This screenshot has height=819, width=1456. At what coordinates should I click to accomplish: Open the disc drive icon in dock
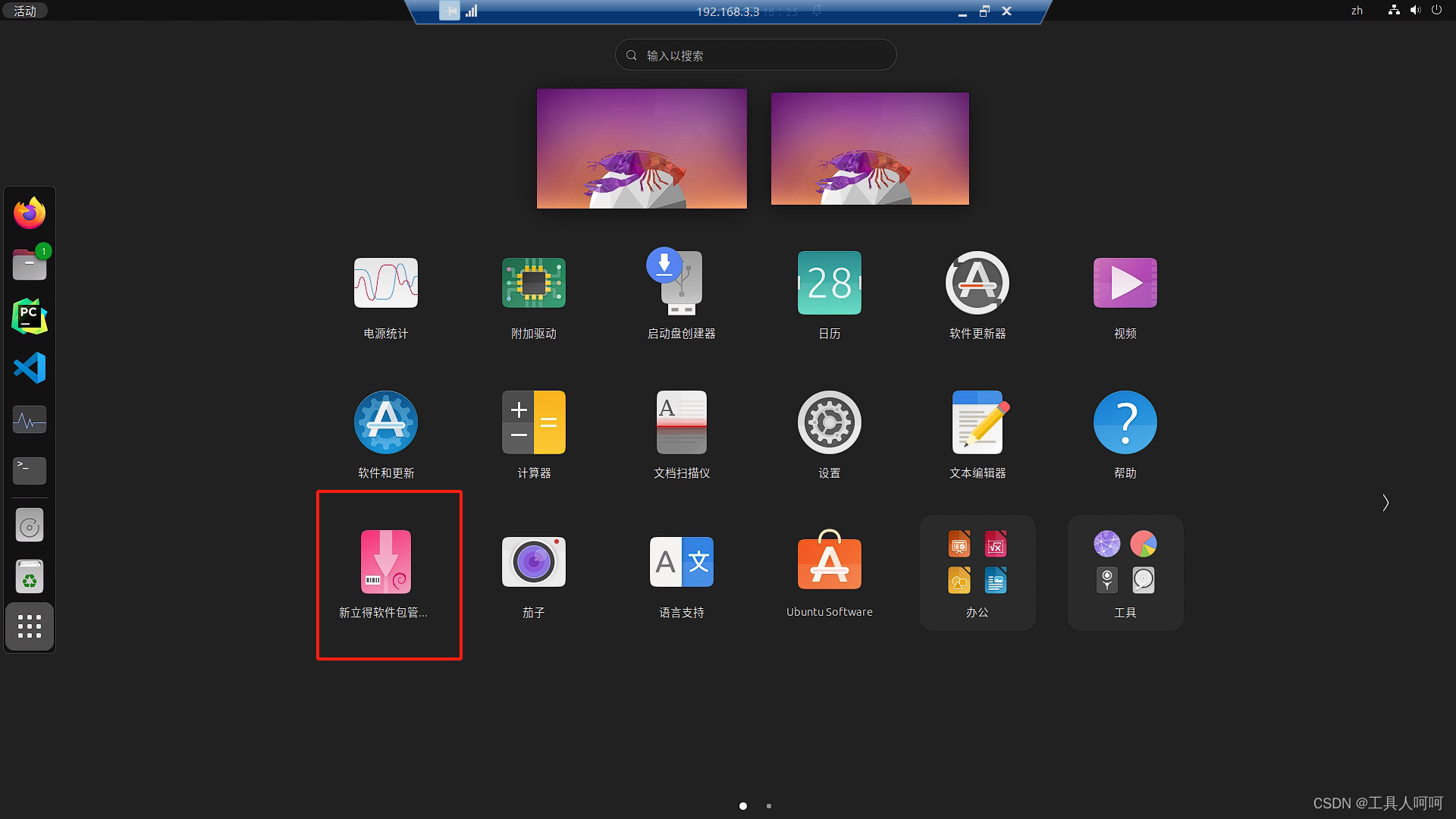tap(30, 526)
